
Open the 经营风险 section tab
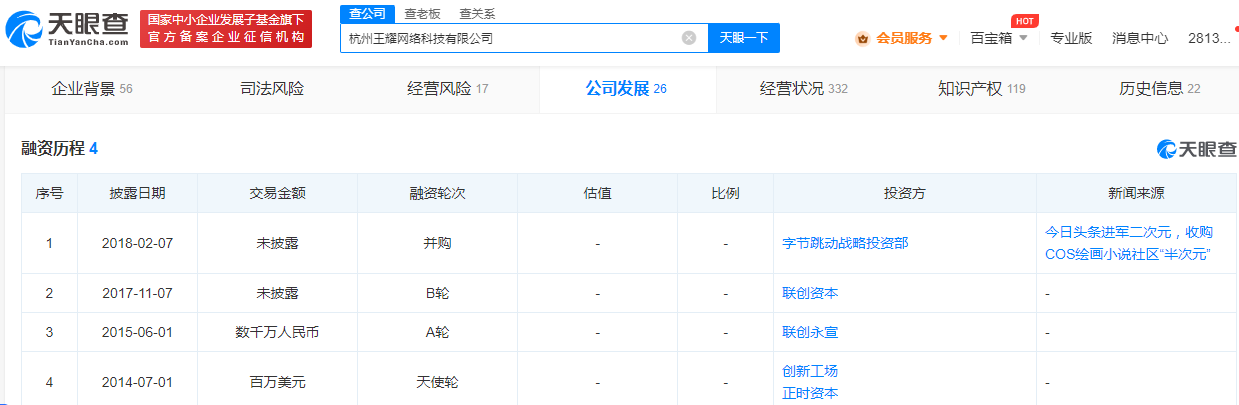[448, 89]
